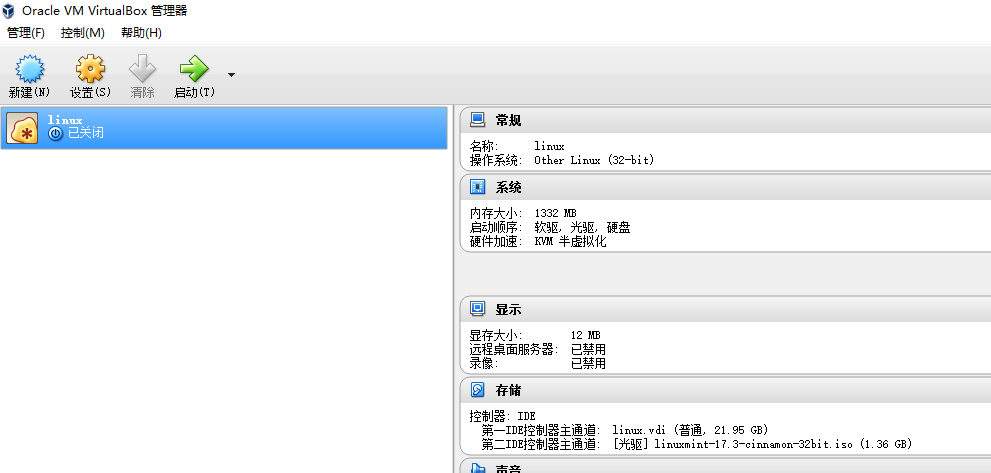Image resolution: width=991 pixels, height=473 pixels.
Task: Click the System (系统) chip icon
Action: point(478,187)
